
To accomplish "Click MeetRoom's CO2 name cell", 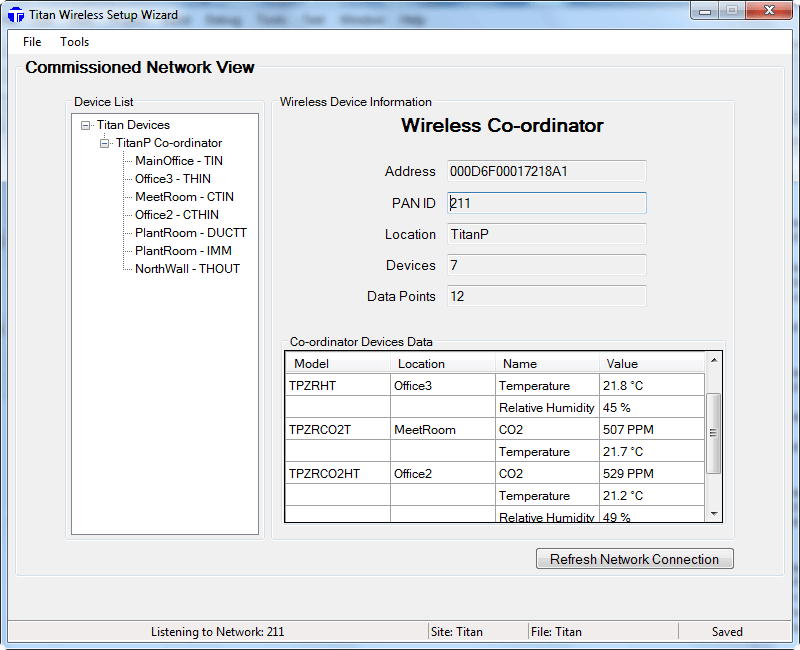I will 547,430.
